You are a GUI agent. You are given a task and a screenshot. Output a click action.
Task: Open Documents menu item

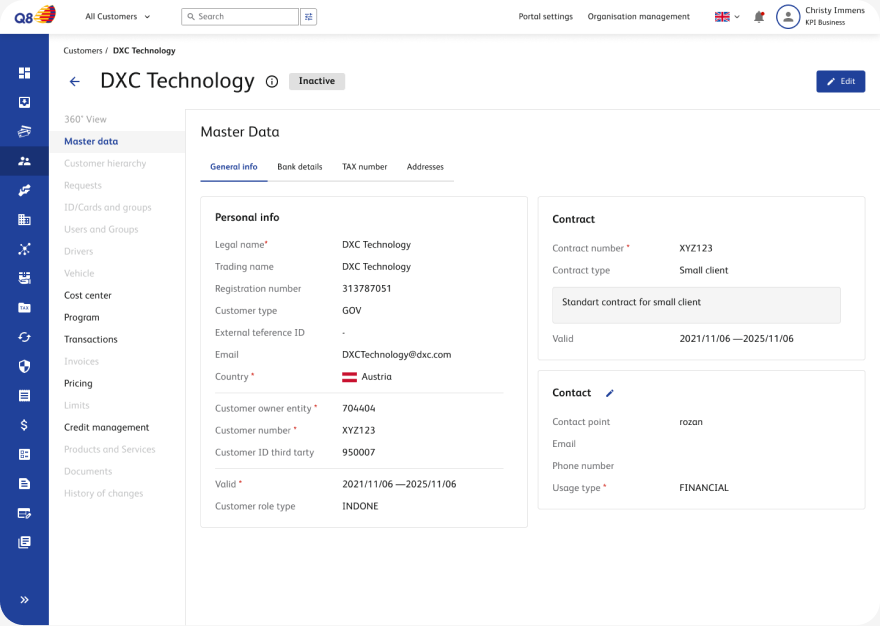click(88, 471)
